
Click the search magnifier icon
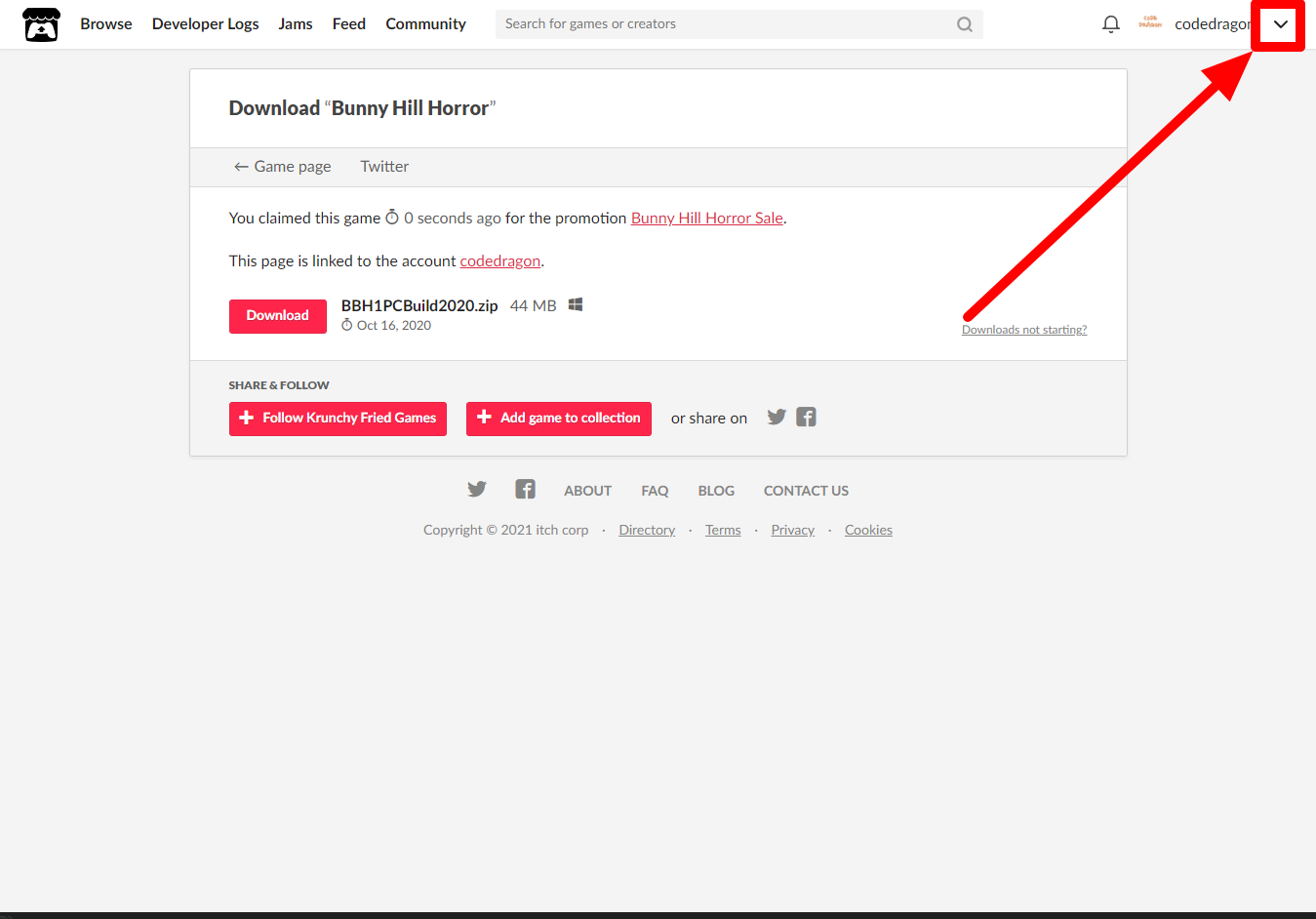(965, 24)
